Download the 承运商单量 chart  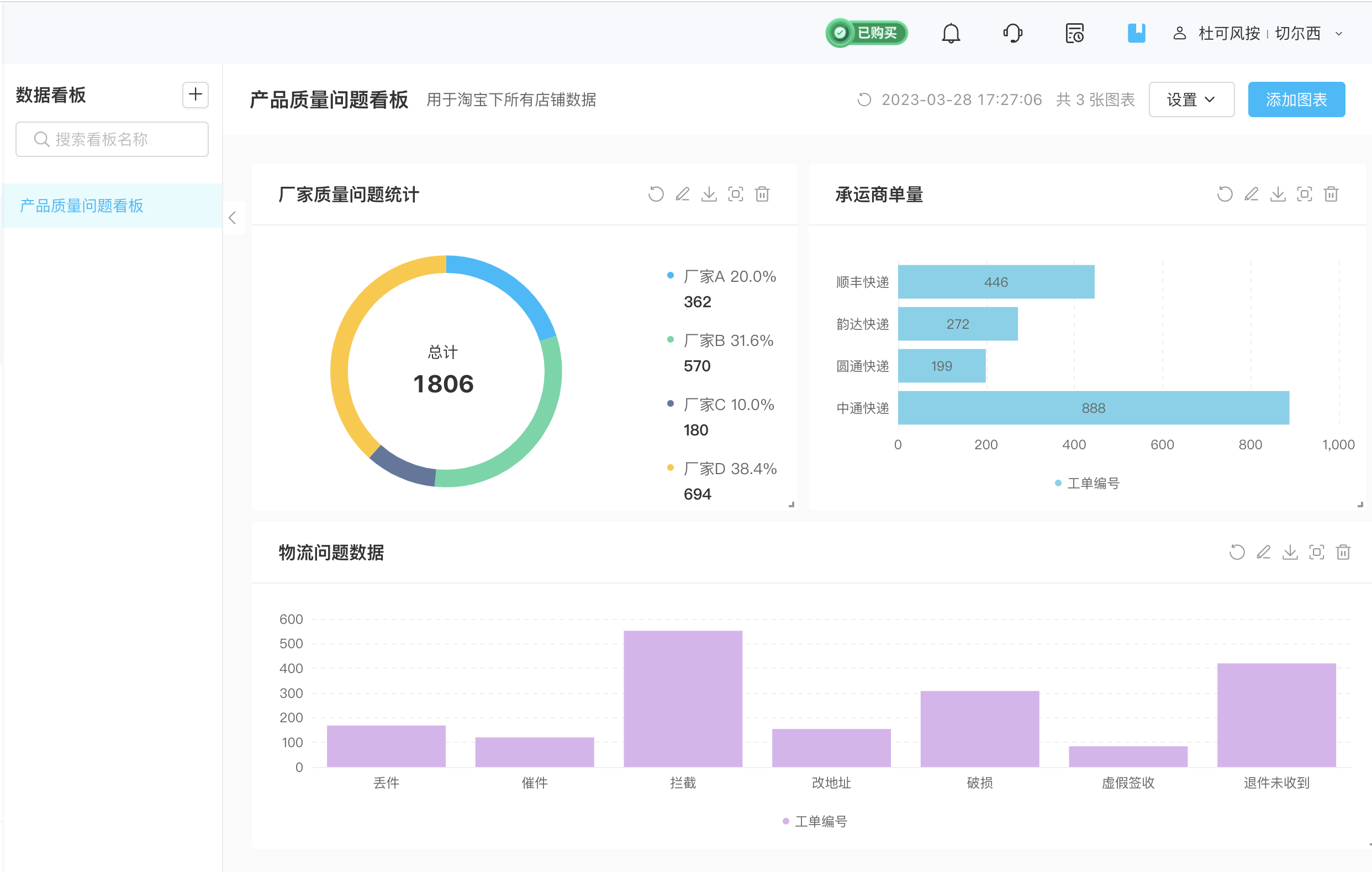point(1278,195)
